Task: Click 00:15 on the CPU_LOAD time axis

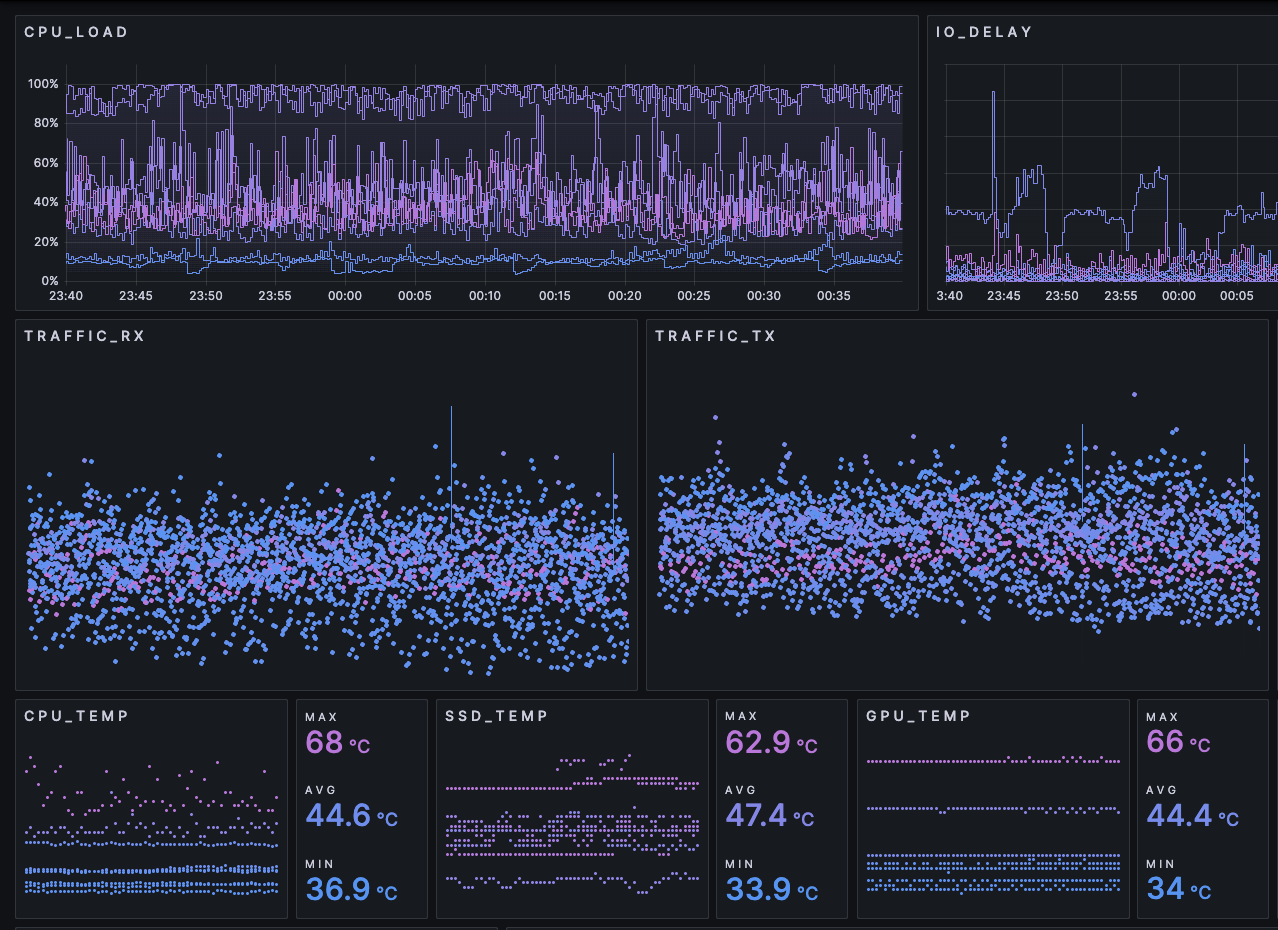Action: [554, 296]
